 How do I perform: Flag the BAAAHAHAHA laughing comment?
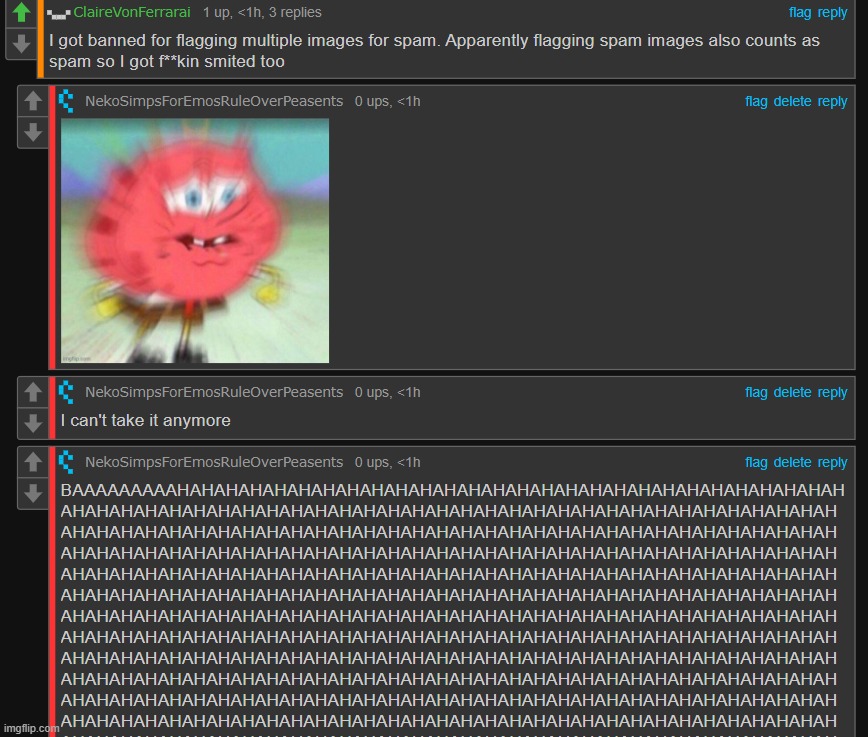pos(756,462)
